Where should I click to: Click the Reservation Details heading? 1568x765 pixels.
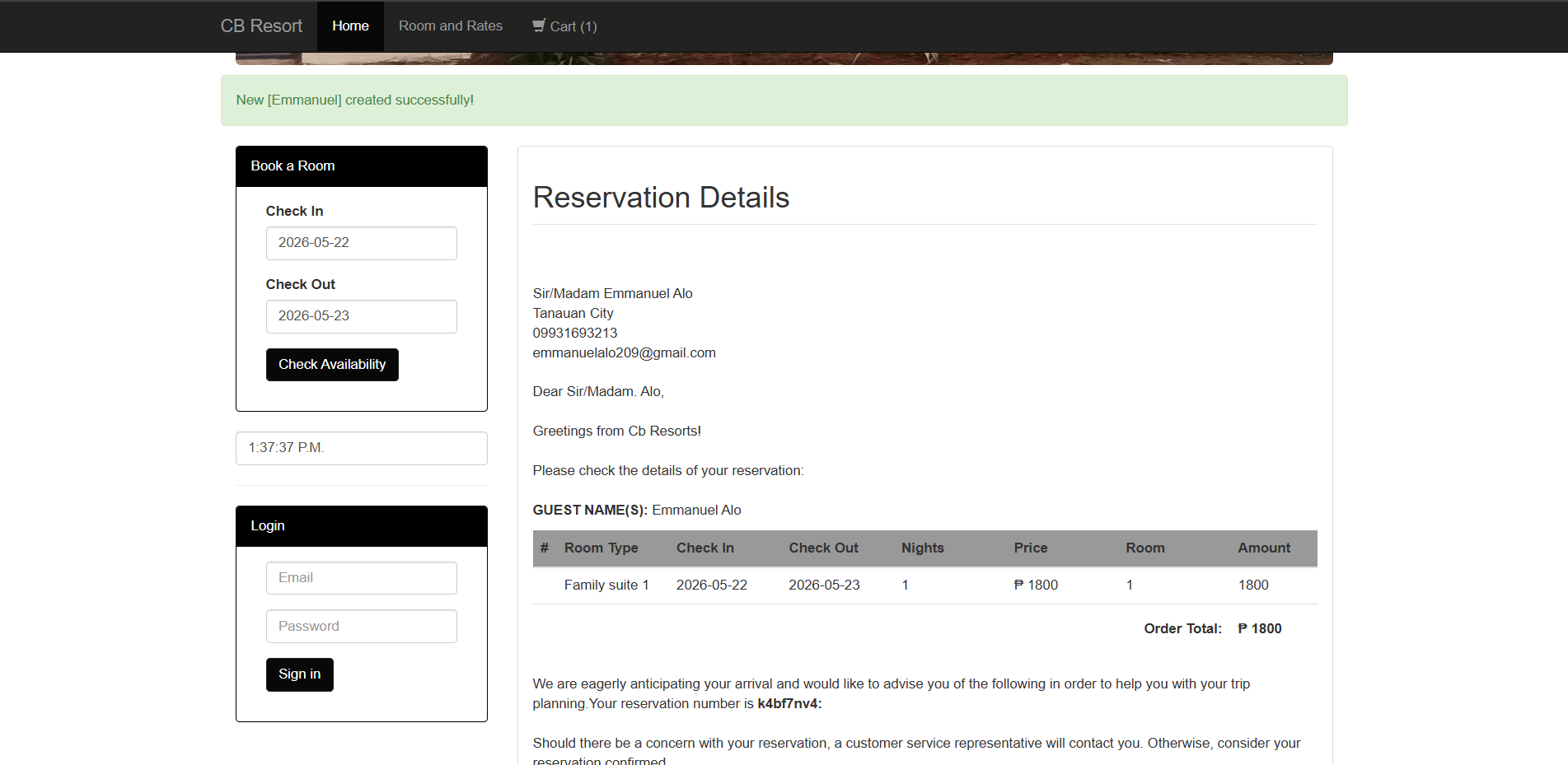click(x=661, y=198)
